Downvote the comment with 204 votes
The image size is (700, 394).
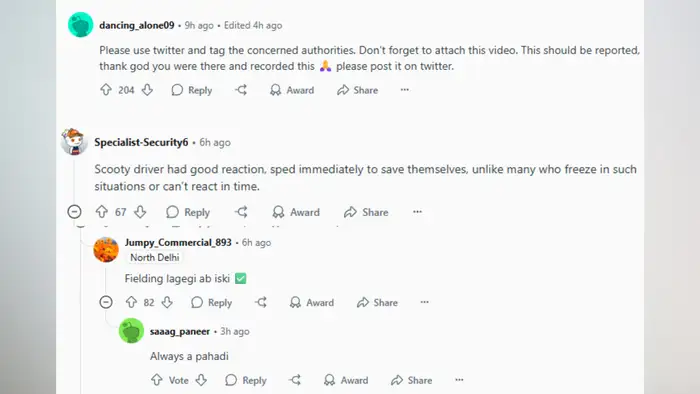[x=147, y=90]
